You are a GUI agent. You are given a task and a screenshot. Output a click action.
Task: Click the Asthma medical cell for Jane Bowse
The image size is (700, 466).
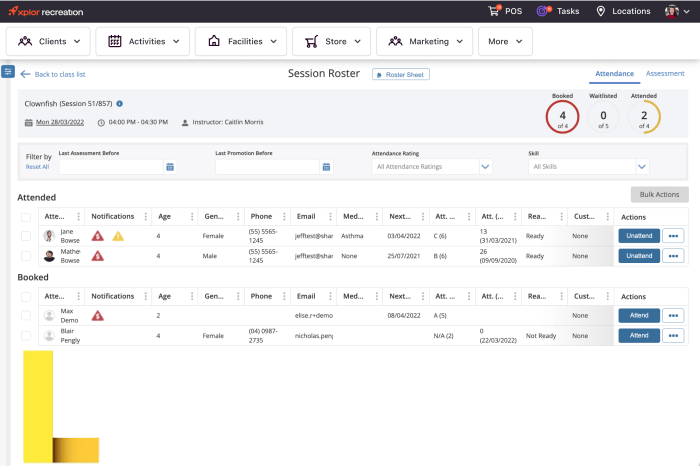[352, 236]
